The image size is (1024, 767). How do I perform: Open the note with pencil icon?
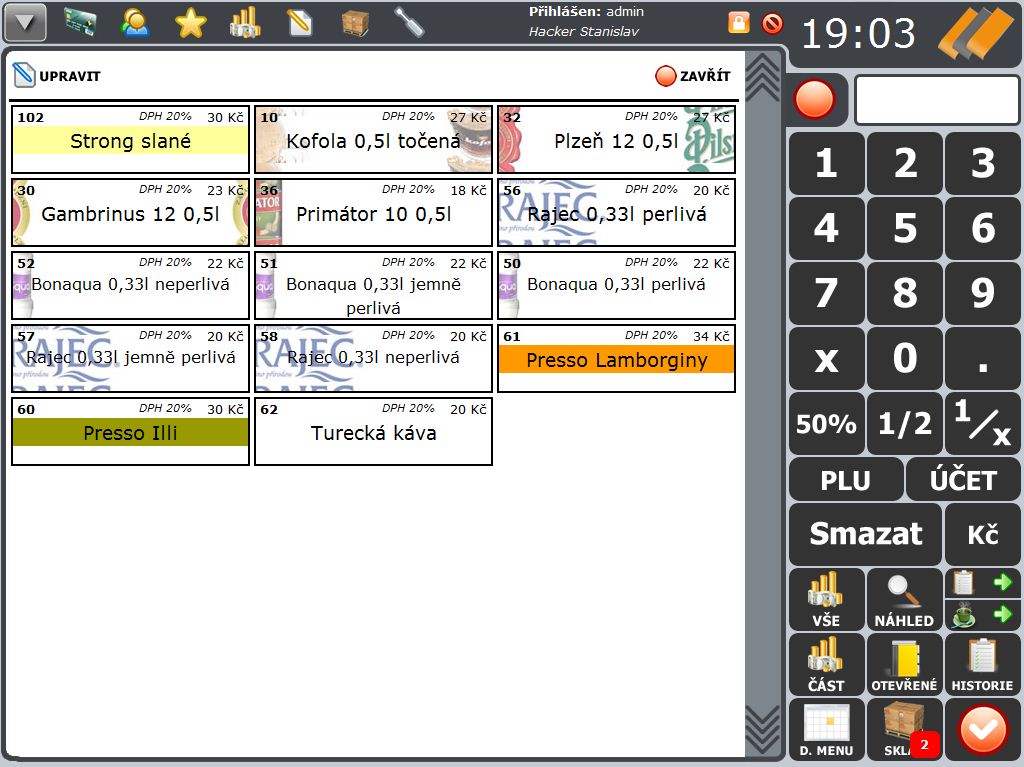pos(300,24)
